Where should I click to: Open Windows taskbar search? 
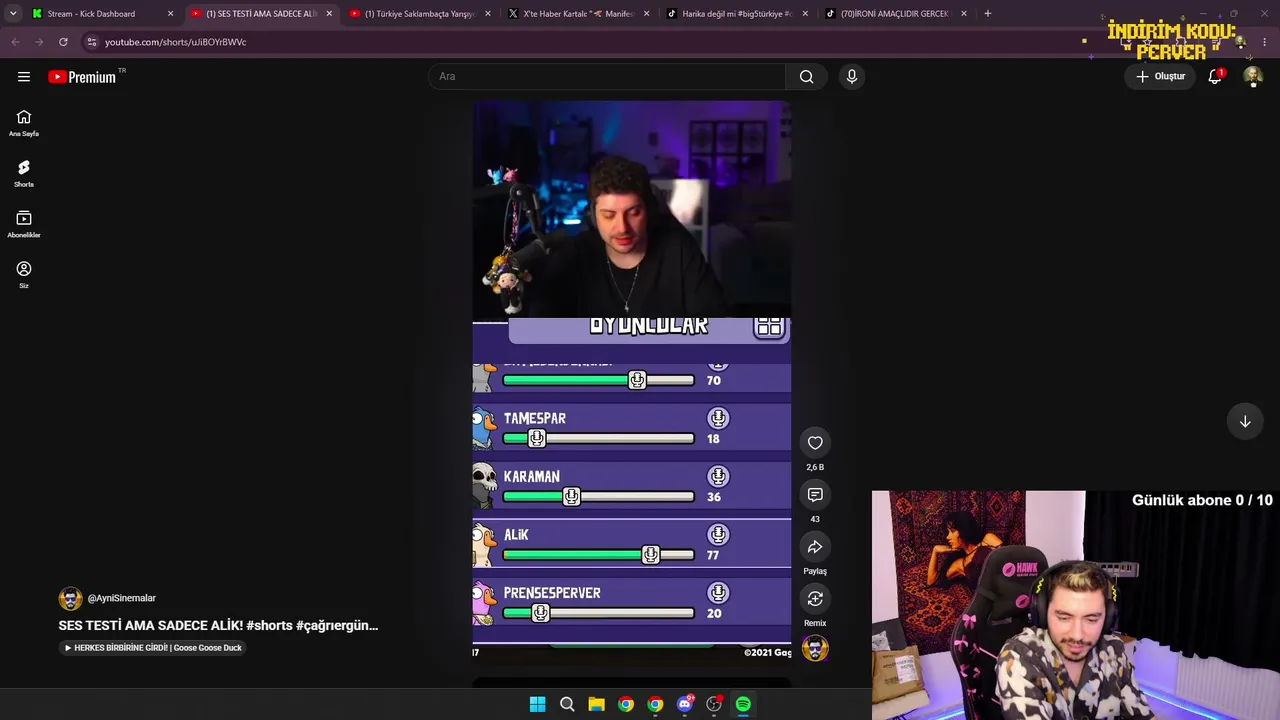coord(567,704)
